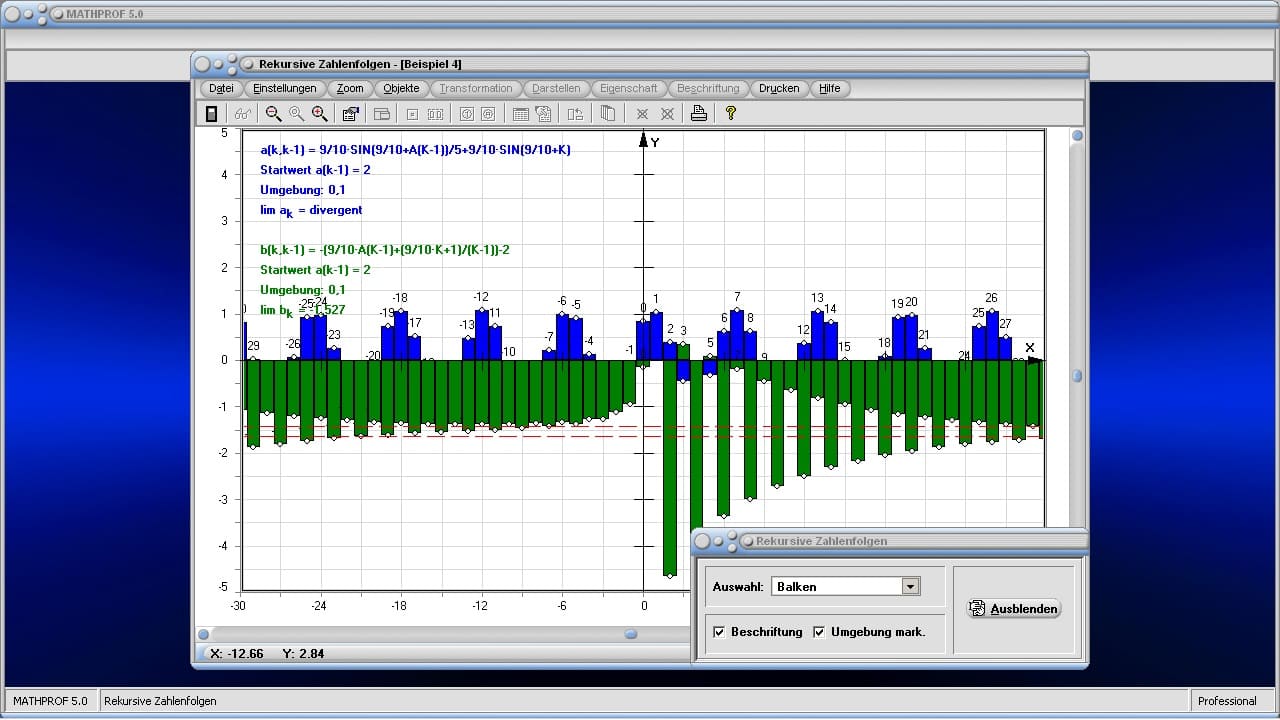Click the Rekursive Zahlenfolgen panel title bar

click(x=890, y=541)
